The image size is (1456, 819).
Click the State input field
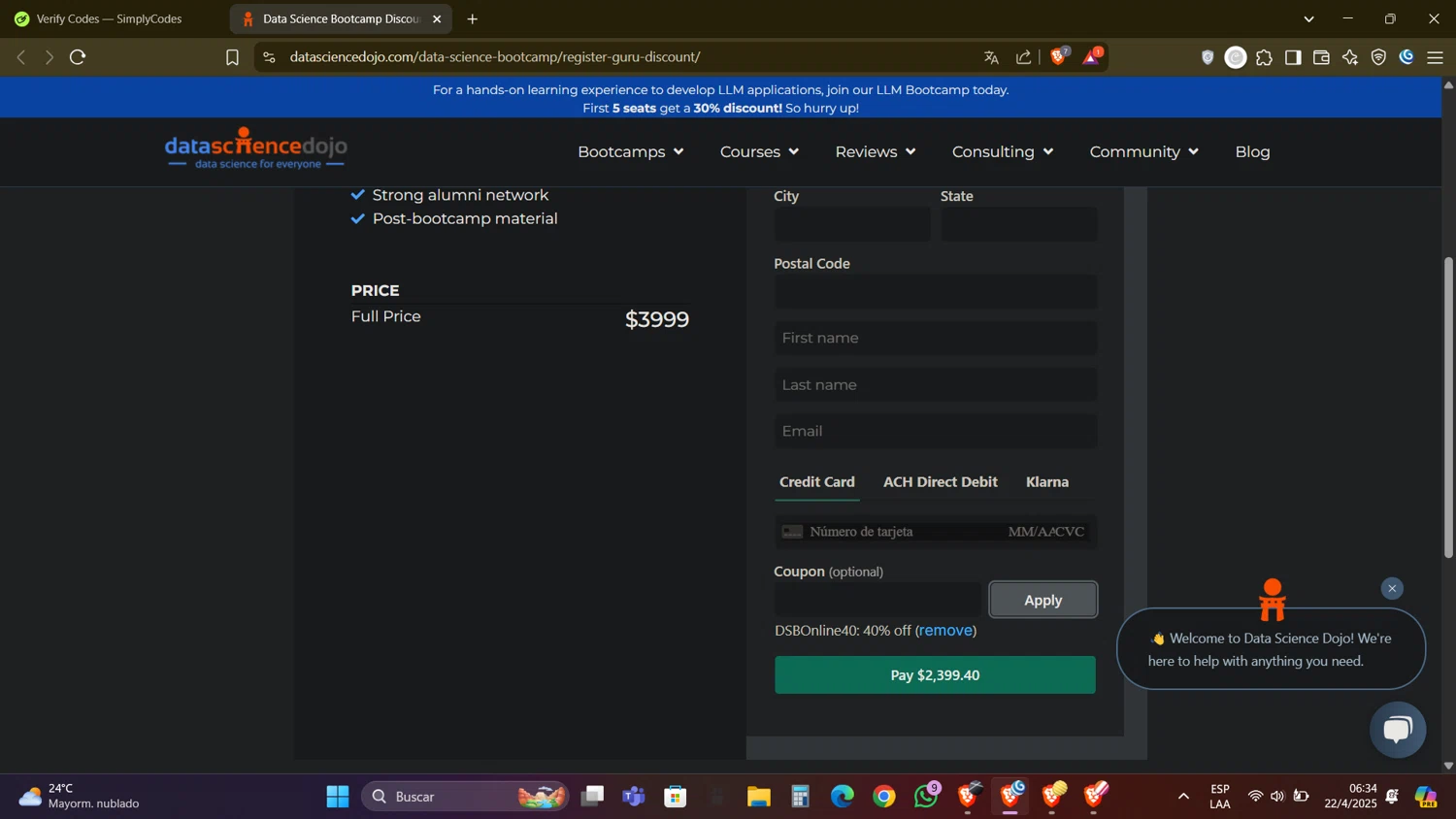click(x=1018, y=224)
